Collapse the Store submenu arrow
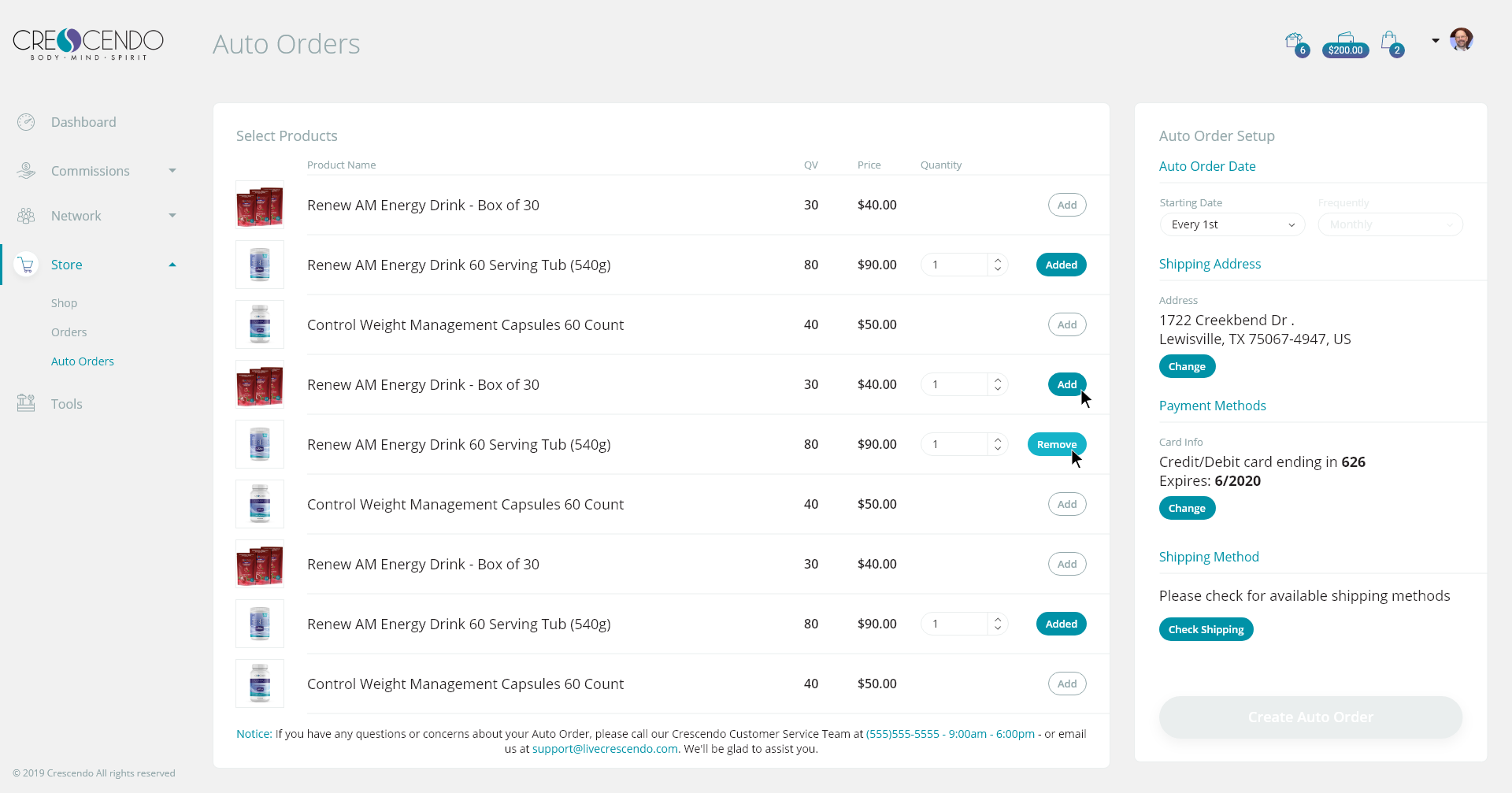This screenshot has width=1512, height=793. tap(172, 265)
